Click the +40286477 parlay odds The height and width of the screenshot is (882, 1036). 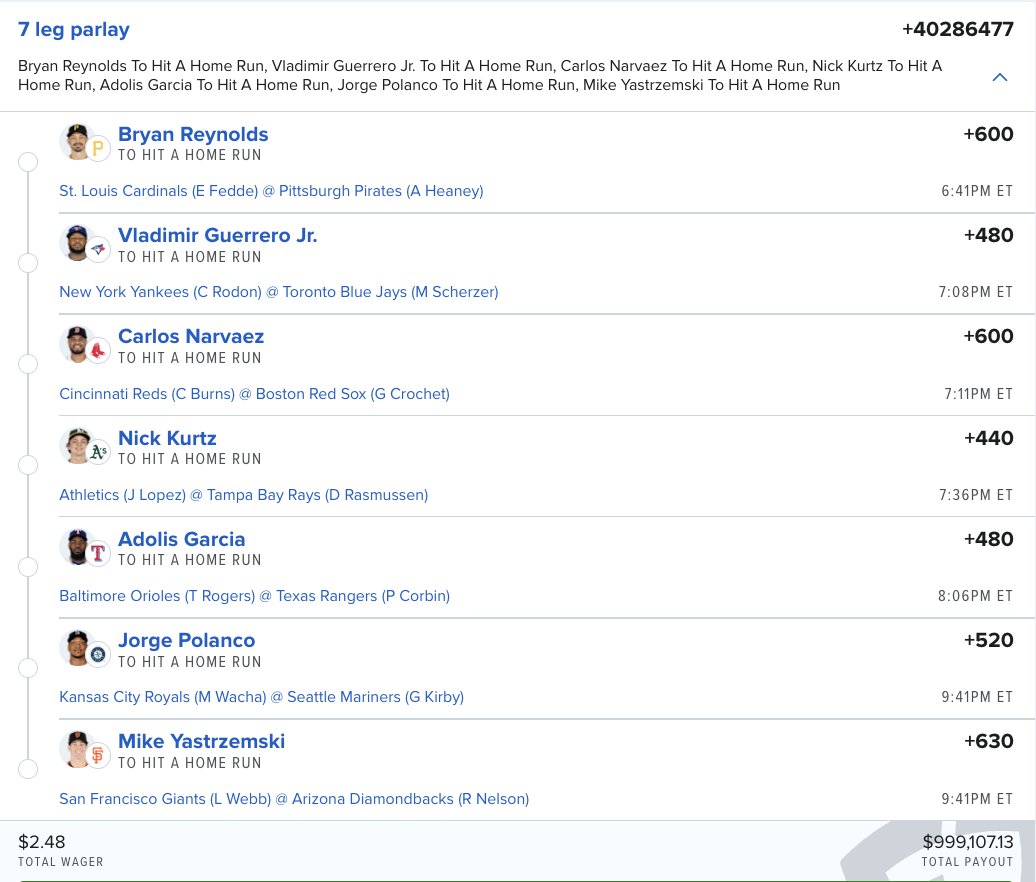point(957,30)
